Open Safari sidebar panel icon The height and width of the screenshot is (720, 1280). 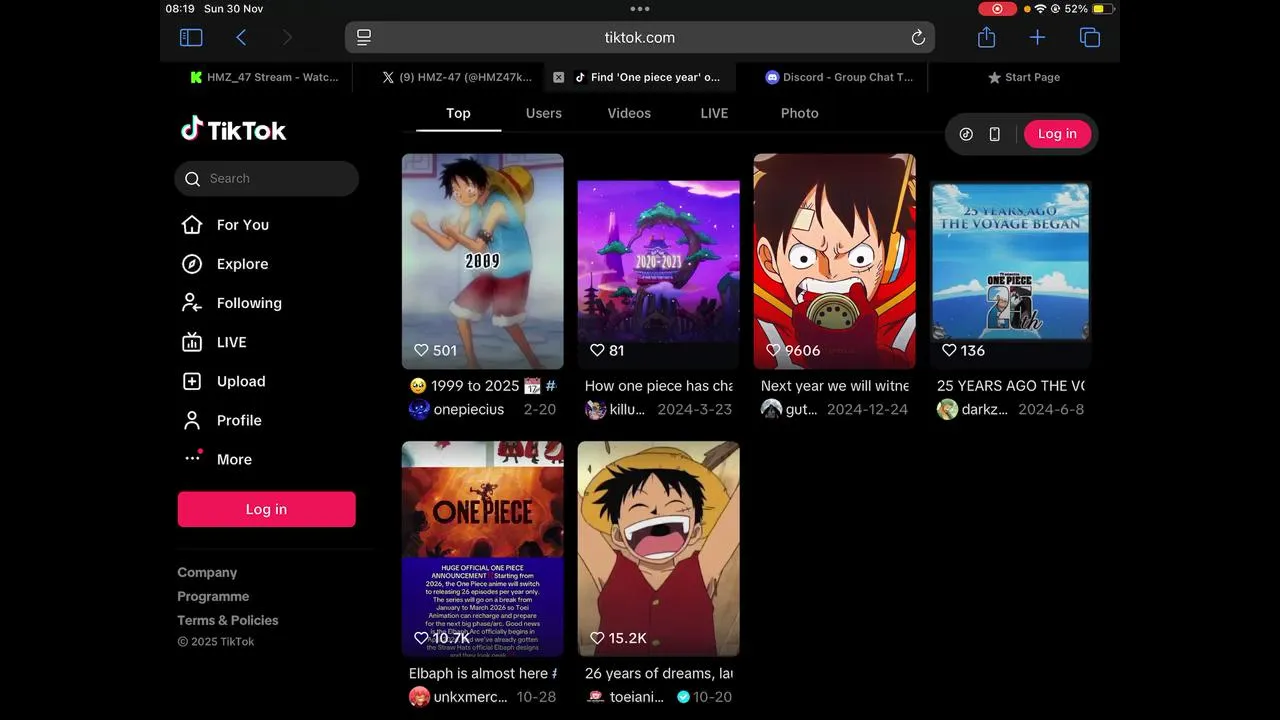[191, 37]
